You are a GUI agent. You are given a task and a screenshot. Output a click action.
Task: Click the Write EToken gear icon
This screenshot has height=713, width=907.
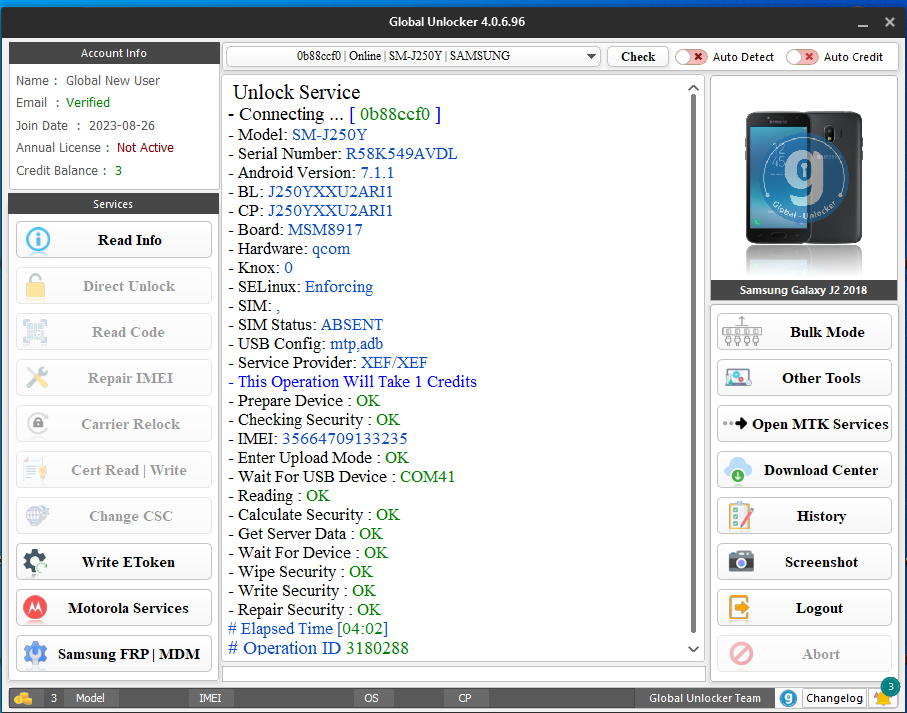click(x=35, y=561)
